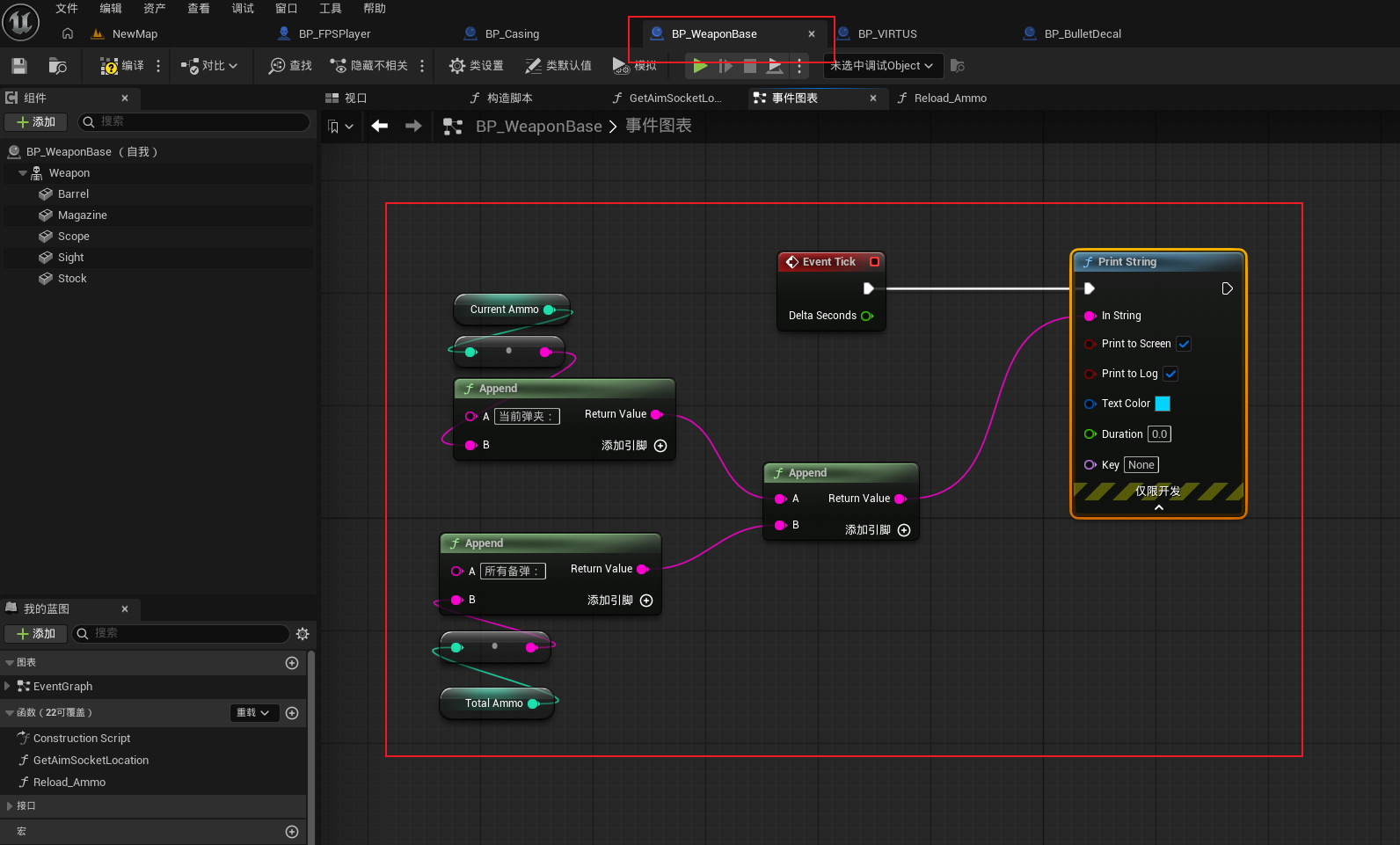Start 模拟 simulation
The width and height of the screenshot is (1400, 845).
[634, 66]
